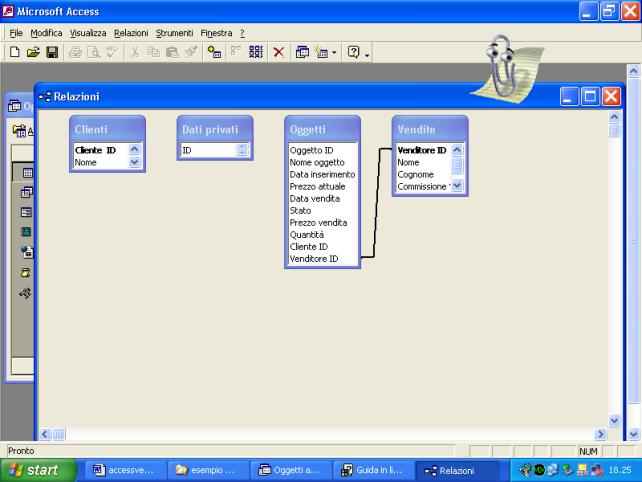Click scroll up arrow in Clienti table box
The width and height of the screenshot is (642, 482).
coord(134,149)
